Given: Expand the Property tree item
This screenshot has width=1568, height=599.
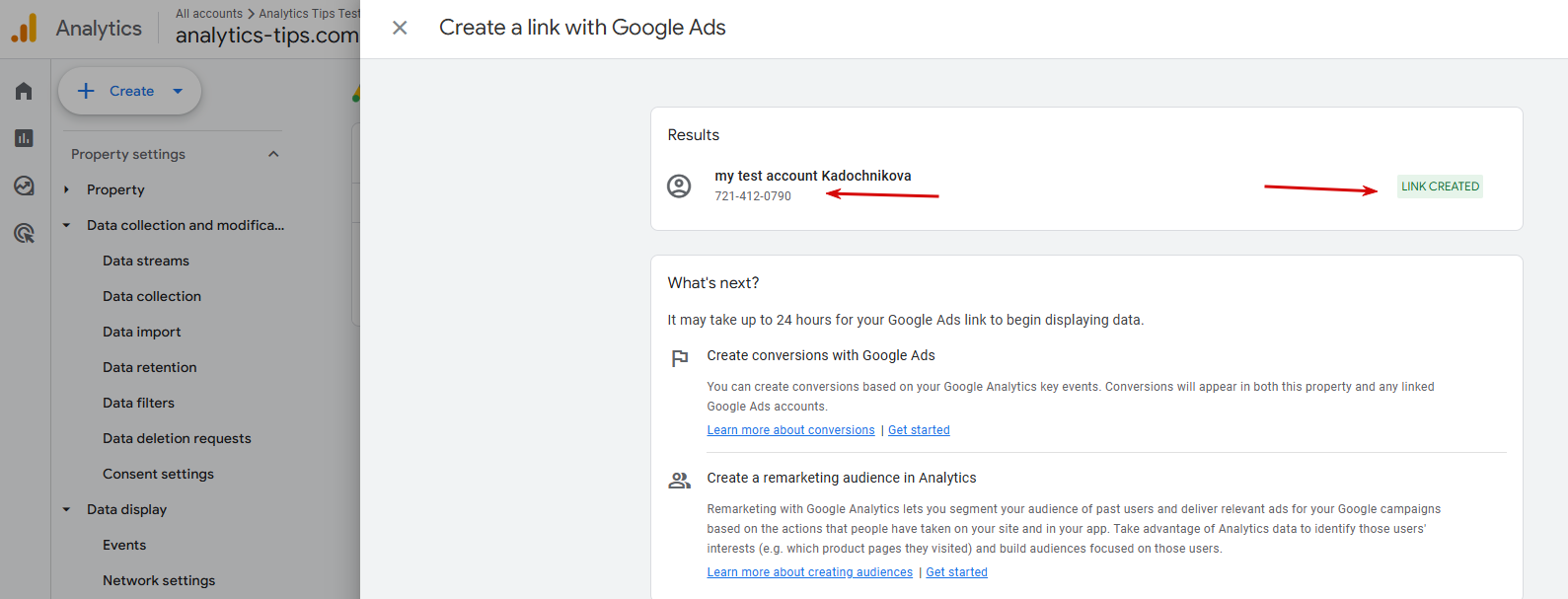Looking at the screenshot, I should click(67, 189).
